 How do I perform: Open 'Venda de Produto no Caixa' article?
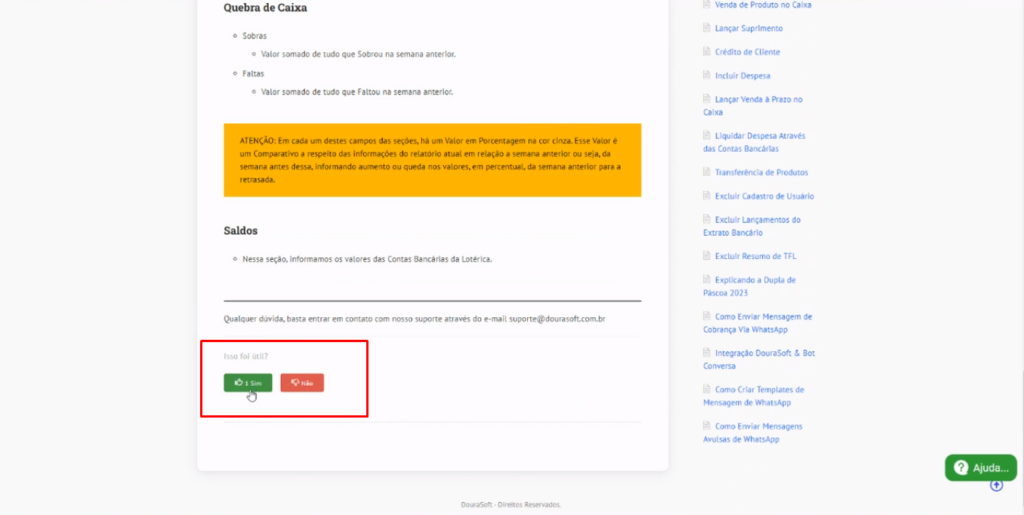point(762,5)
